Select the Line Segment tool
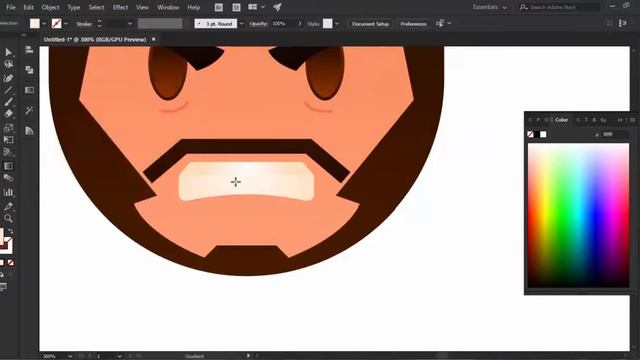Viewport: 640px width, 360px height. coord(8,90)
